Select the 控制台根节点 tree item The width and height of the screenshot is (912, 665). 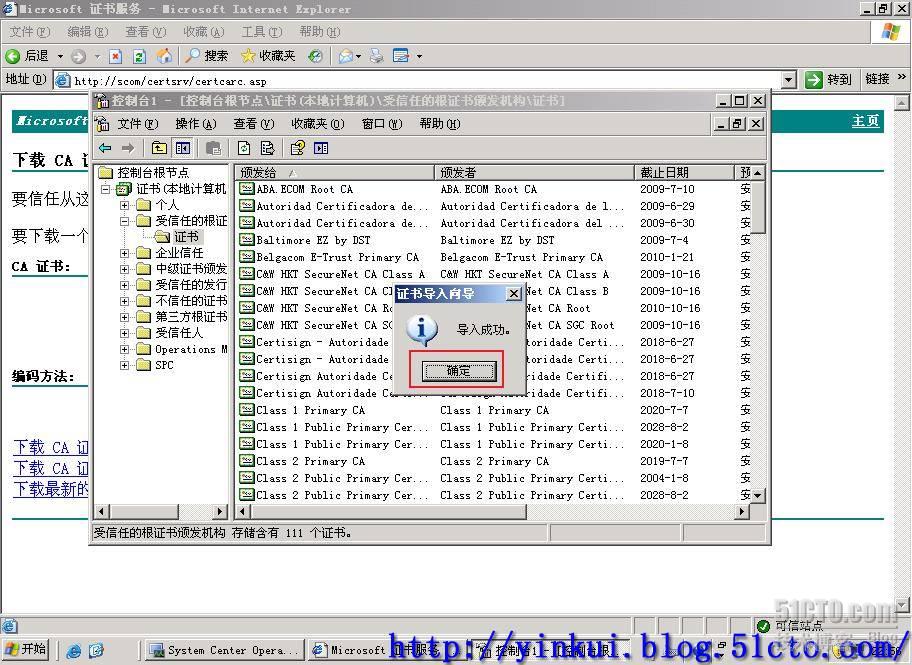coord(153,172)
